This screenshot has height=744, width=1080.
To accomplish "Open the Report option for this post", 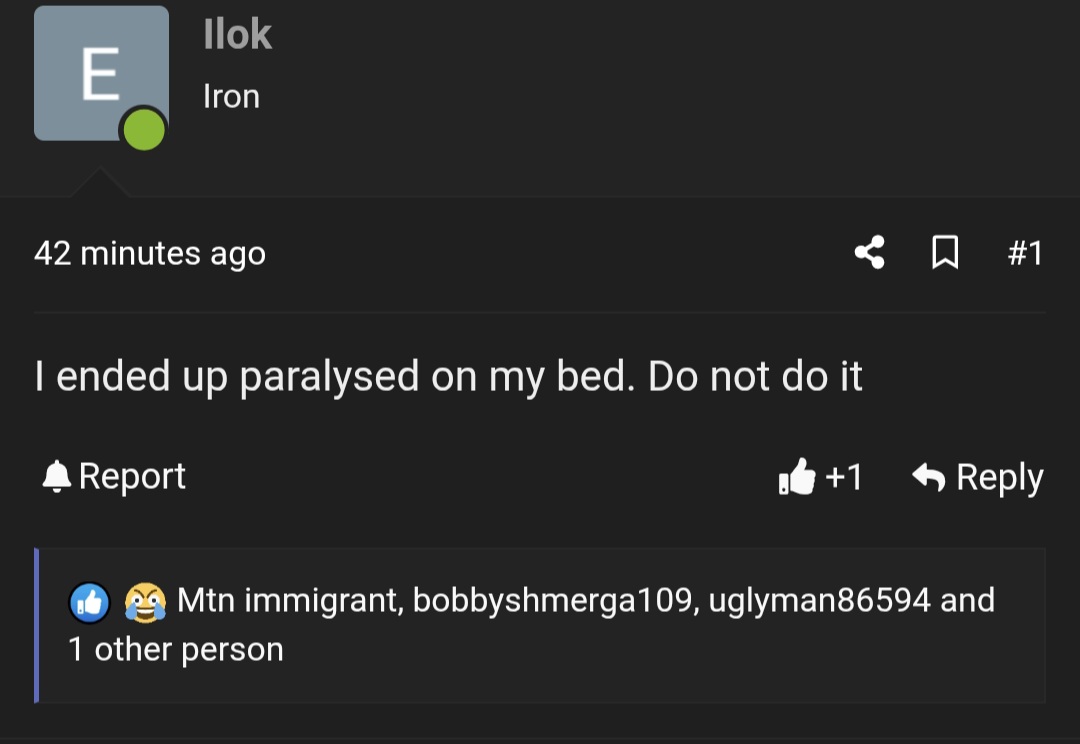I will tap(135, 477).
